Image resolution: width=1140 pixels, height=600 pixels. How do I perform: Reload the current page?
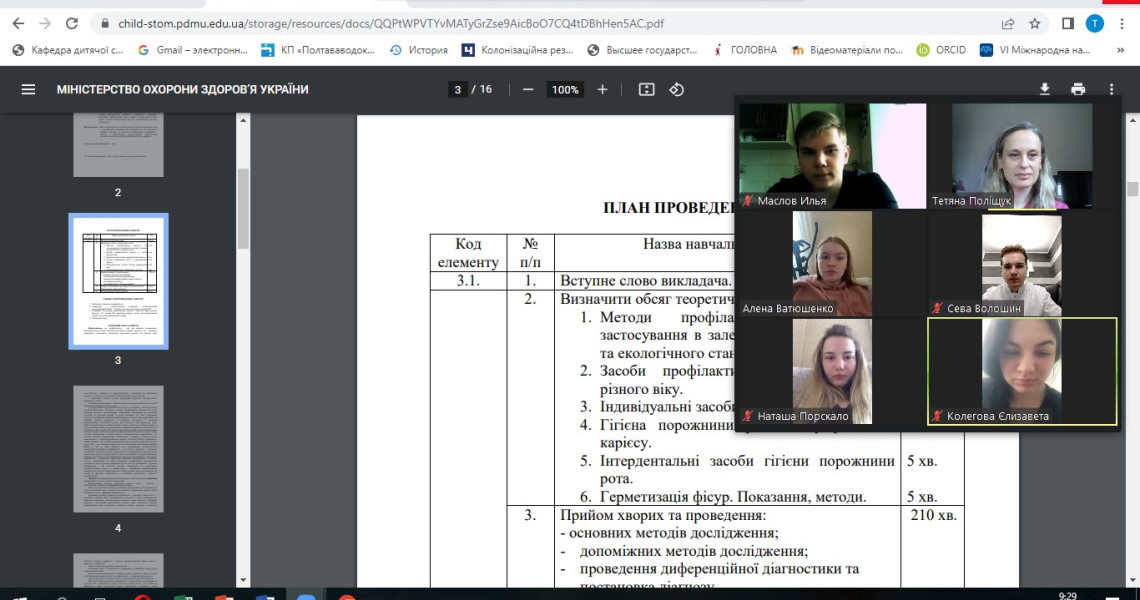71,23
